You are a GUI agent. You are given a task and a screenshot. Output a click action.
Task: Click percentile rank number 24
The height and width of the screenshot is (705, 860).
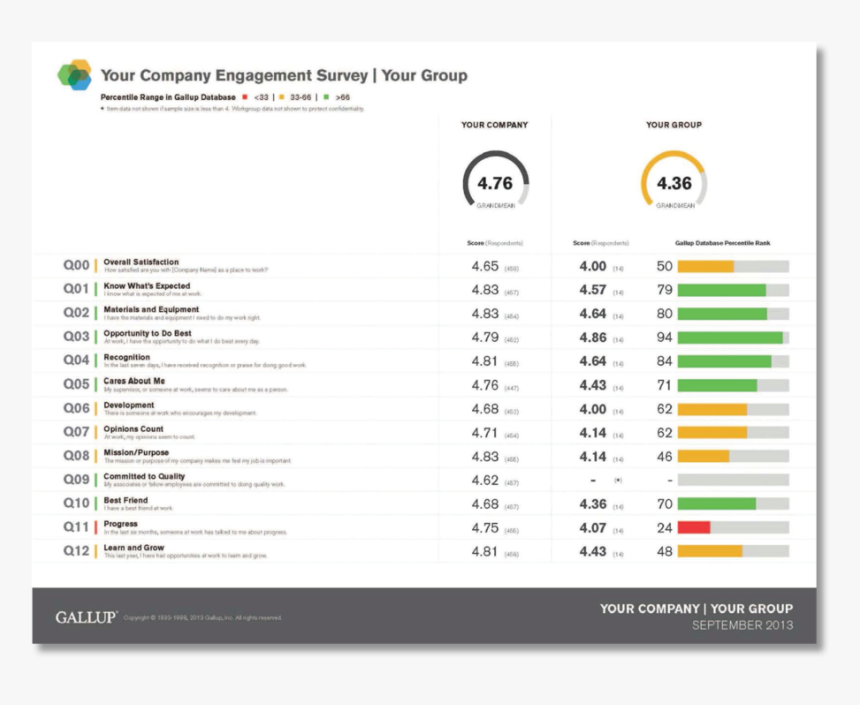click(x=664, y=528)
